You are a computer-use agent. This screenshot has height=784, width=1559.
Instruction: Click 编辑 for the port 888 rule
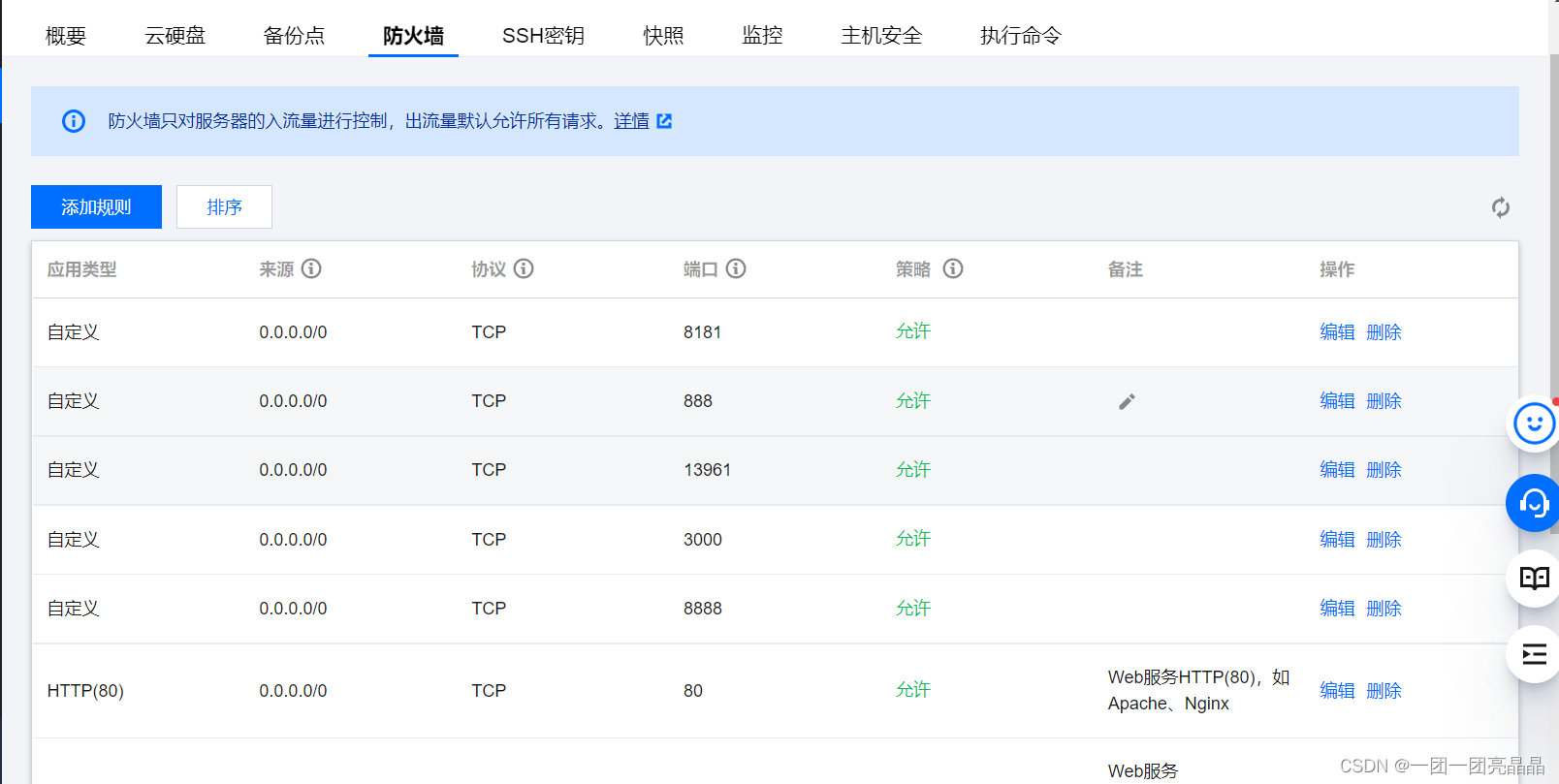click(1337, 401)
